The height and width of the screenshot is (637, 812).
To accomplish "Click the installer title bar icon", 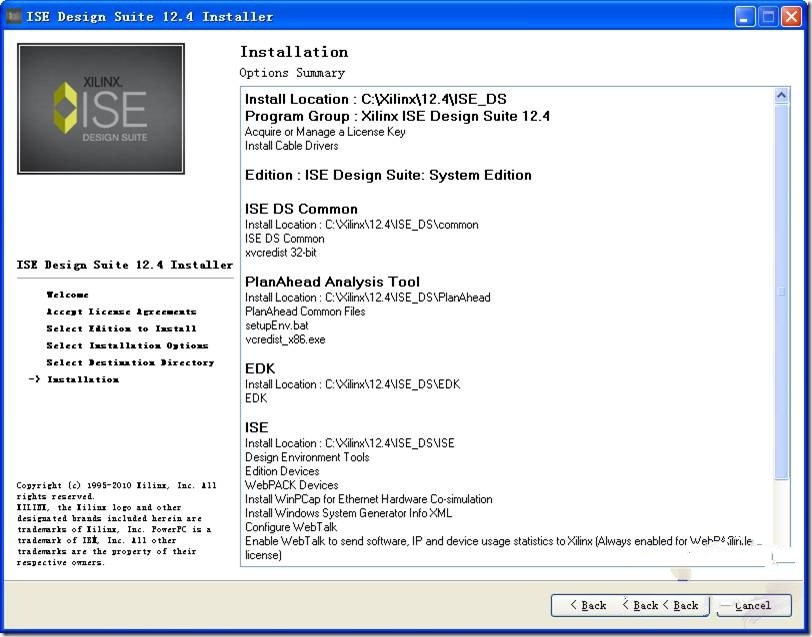I will pos(13,17).
